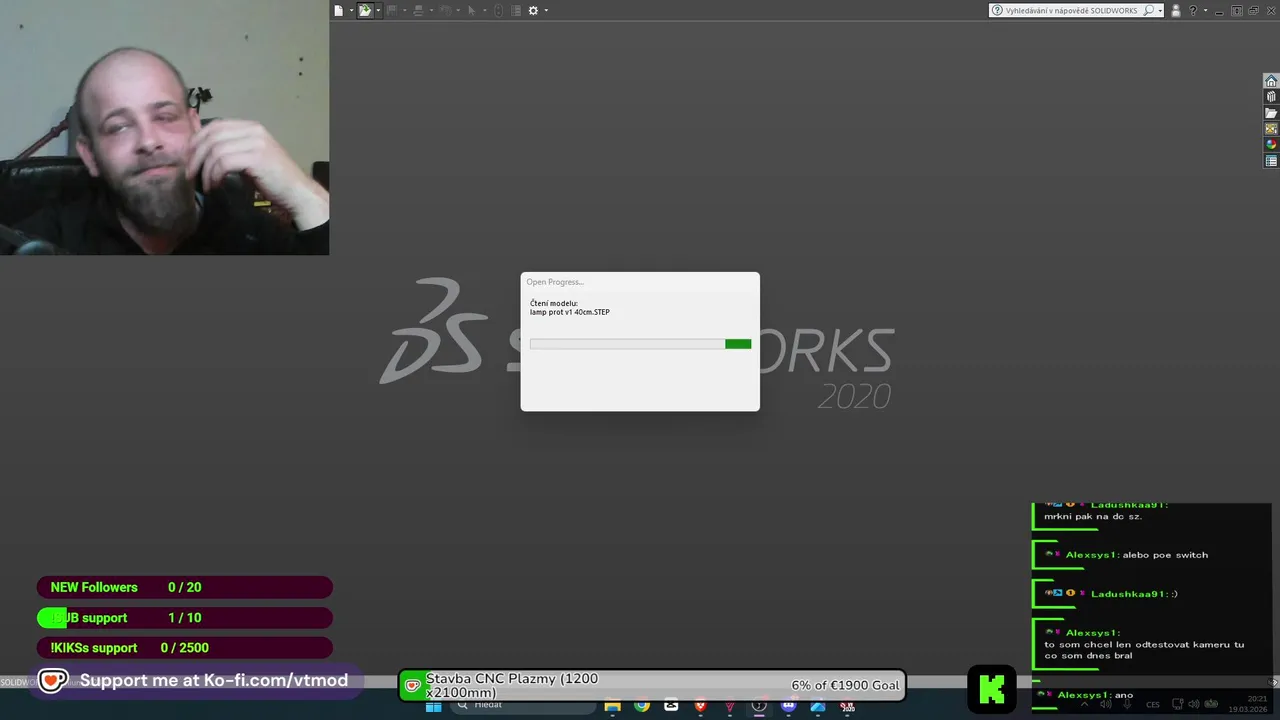The width and height of the screenshot is (1280, 720).
Task: Click the !KIKSs support goal bar
Action: 185,648
